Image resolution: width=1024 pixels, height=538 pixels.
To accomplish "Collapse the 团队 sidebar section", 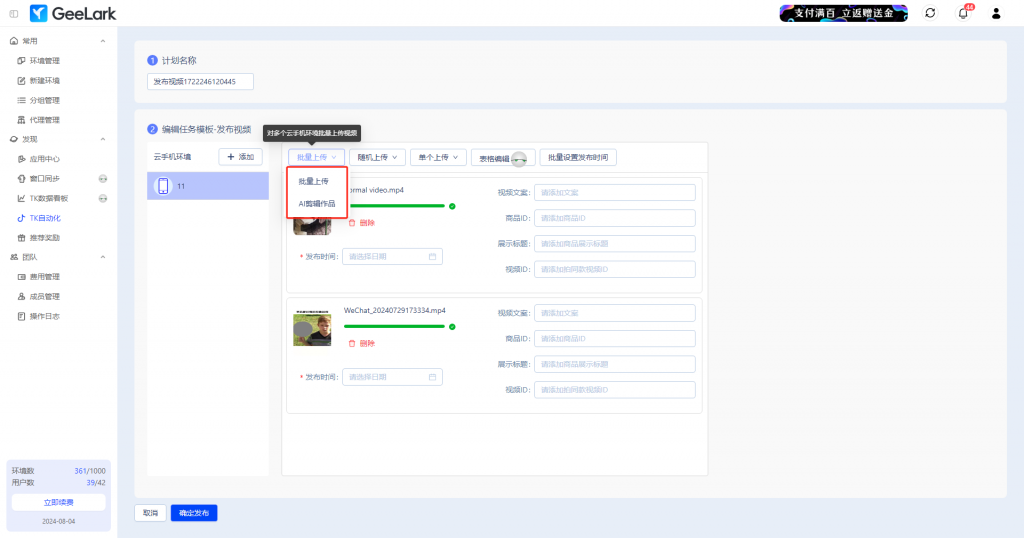I will (103, 257).
